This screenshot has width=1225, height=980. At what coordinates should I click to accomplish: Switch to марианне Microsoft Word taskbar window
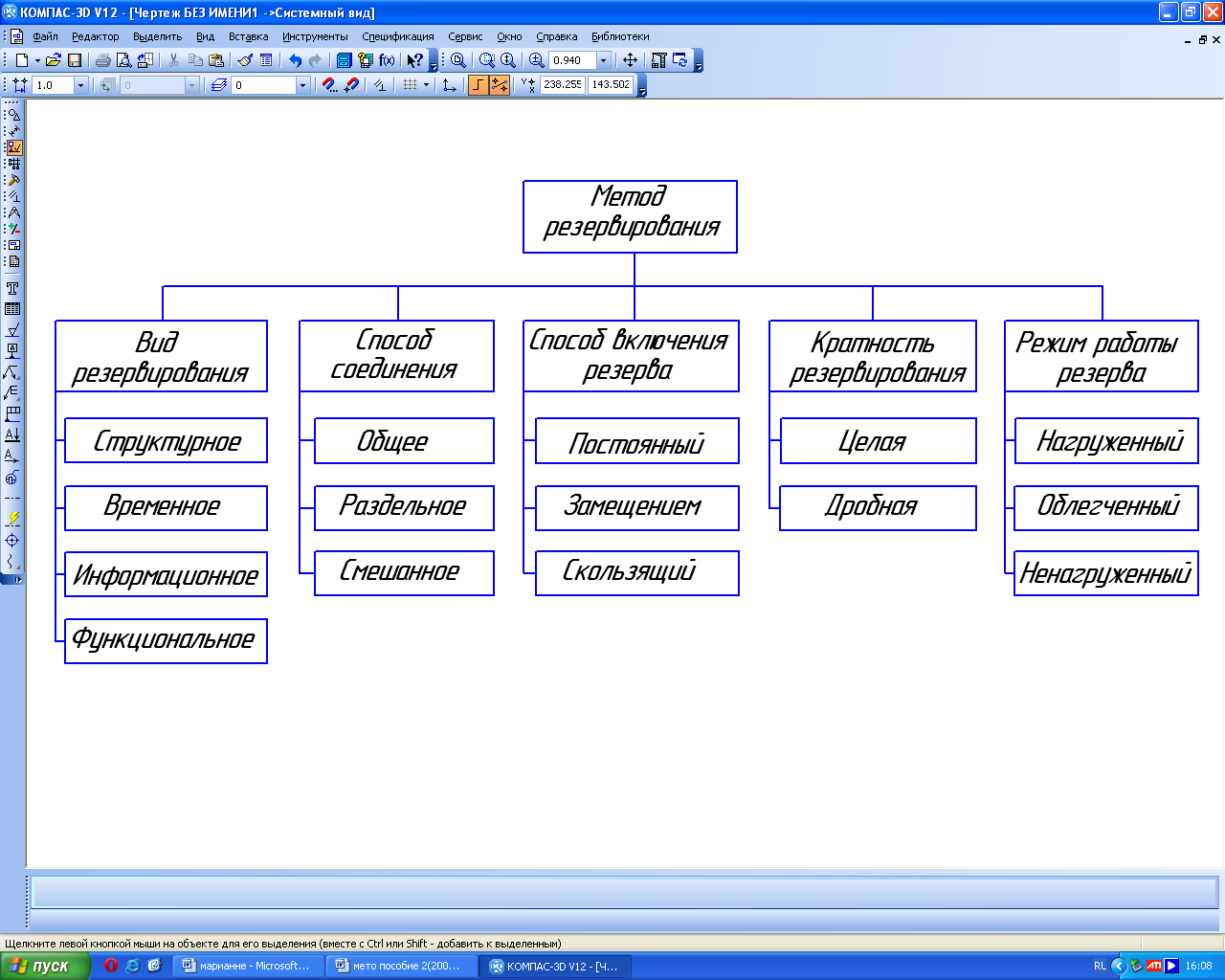(248, 966)
